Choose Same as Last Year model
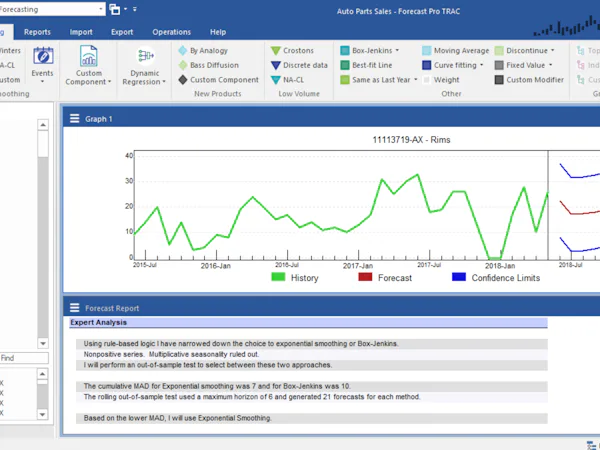 coord(376,80)
